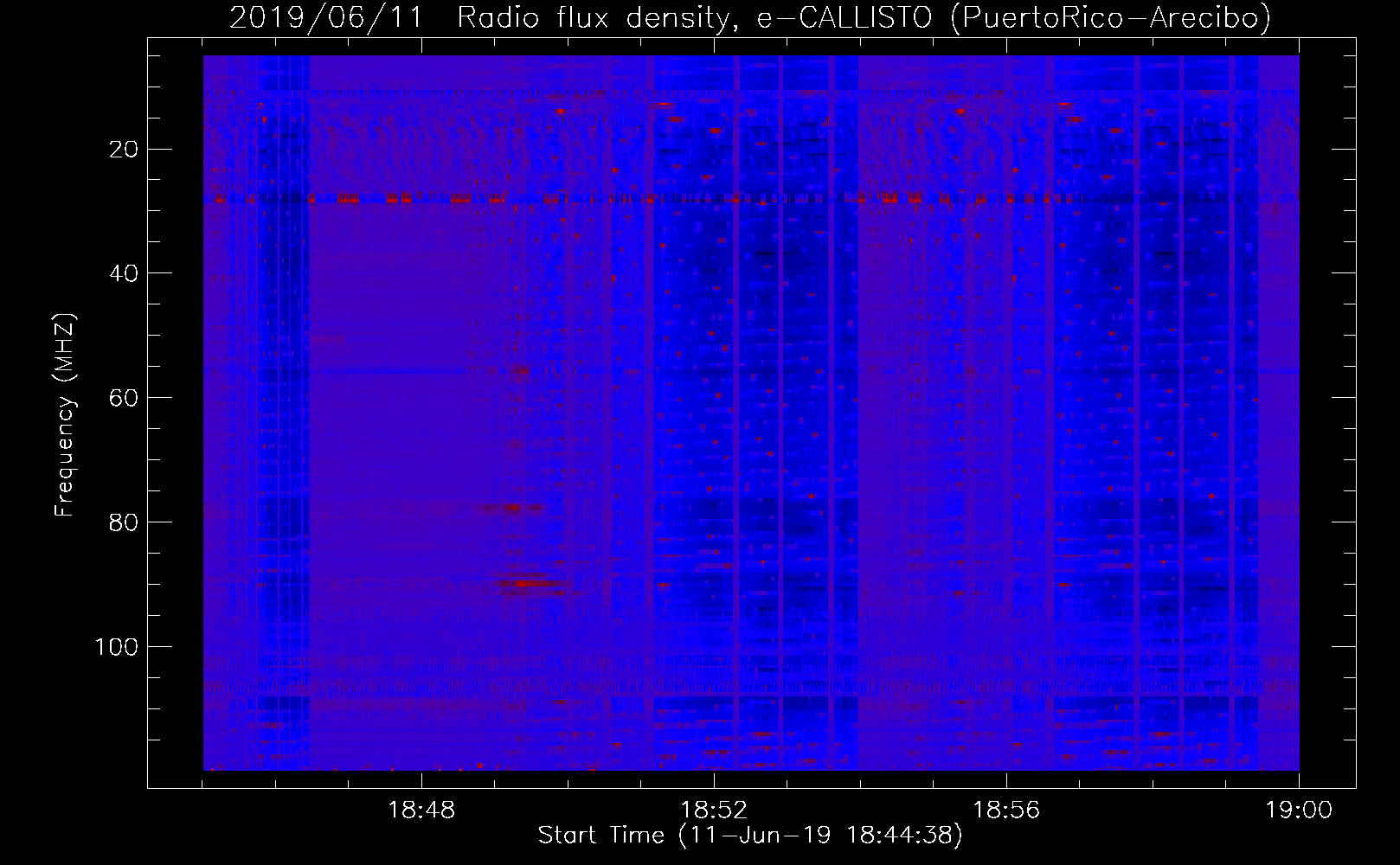Screen dimensions: 1400x865
Task: Click the bright red burst near 90 MHz
Action: pos(528,584)
